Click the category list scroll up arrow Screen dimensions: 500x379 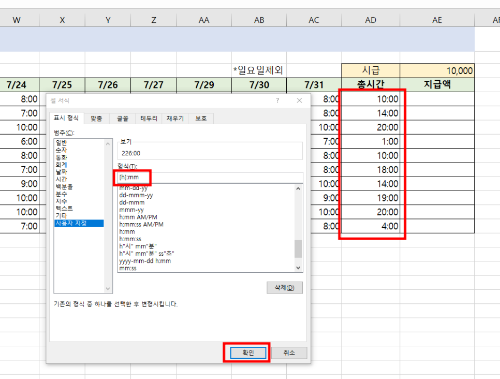tap(108, 144)
